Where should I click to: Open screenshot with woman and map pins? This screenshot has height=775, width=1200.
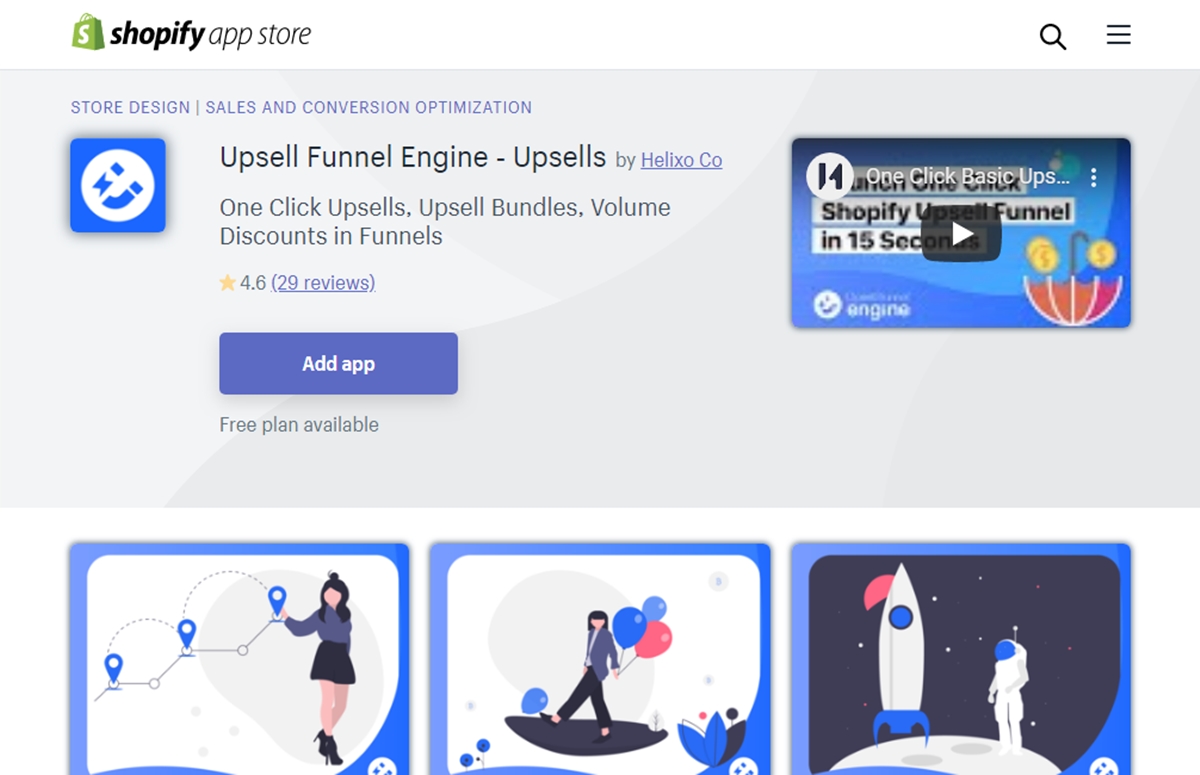pos(240,659)
